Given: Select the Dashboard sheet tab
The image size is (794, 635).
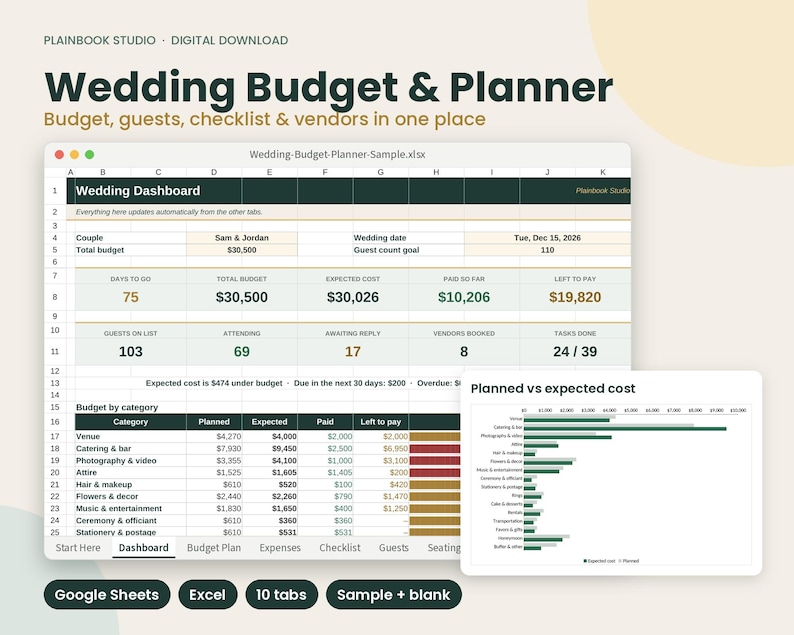Looking at the screenshot, I should [144, 547].
